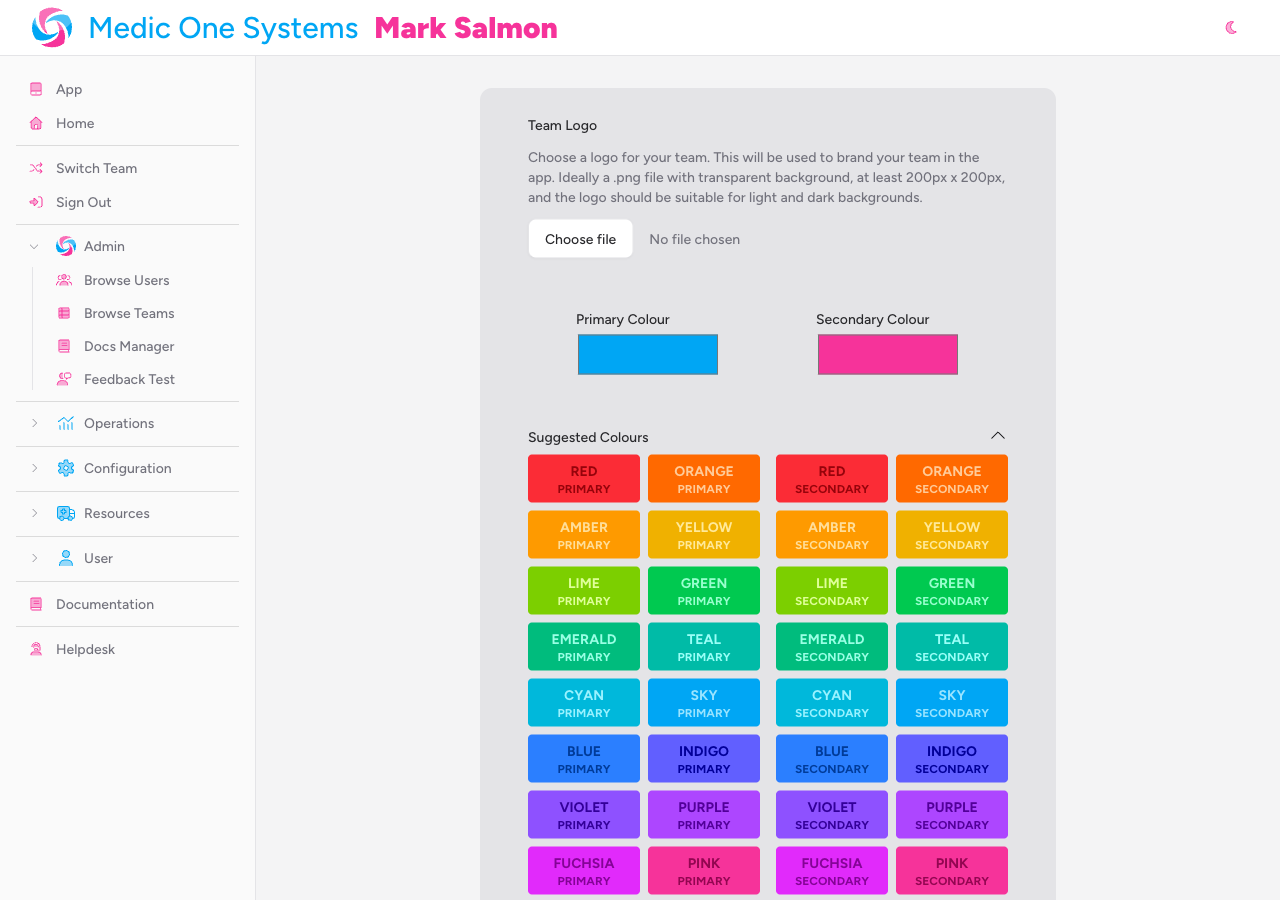Viewport: 1280px width, 900px height.
Task: Toggle dark mode with the moon icon
Action: coord(1230,27)
